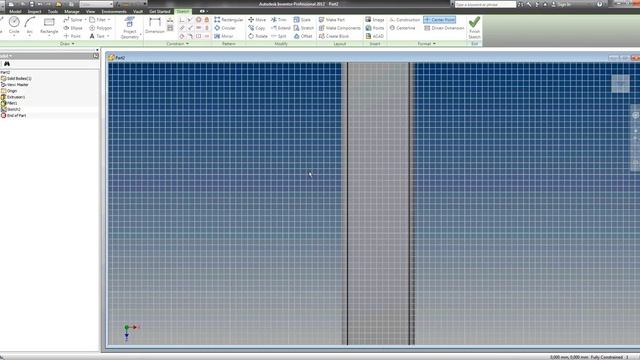The width and height of the screenshot is (640, 360).
Task: Select View: Master in browser tree
Action: [15, 84]
